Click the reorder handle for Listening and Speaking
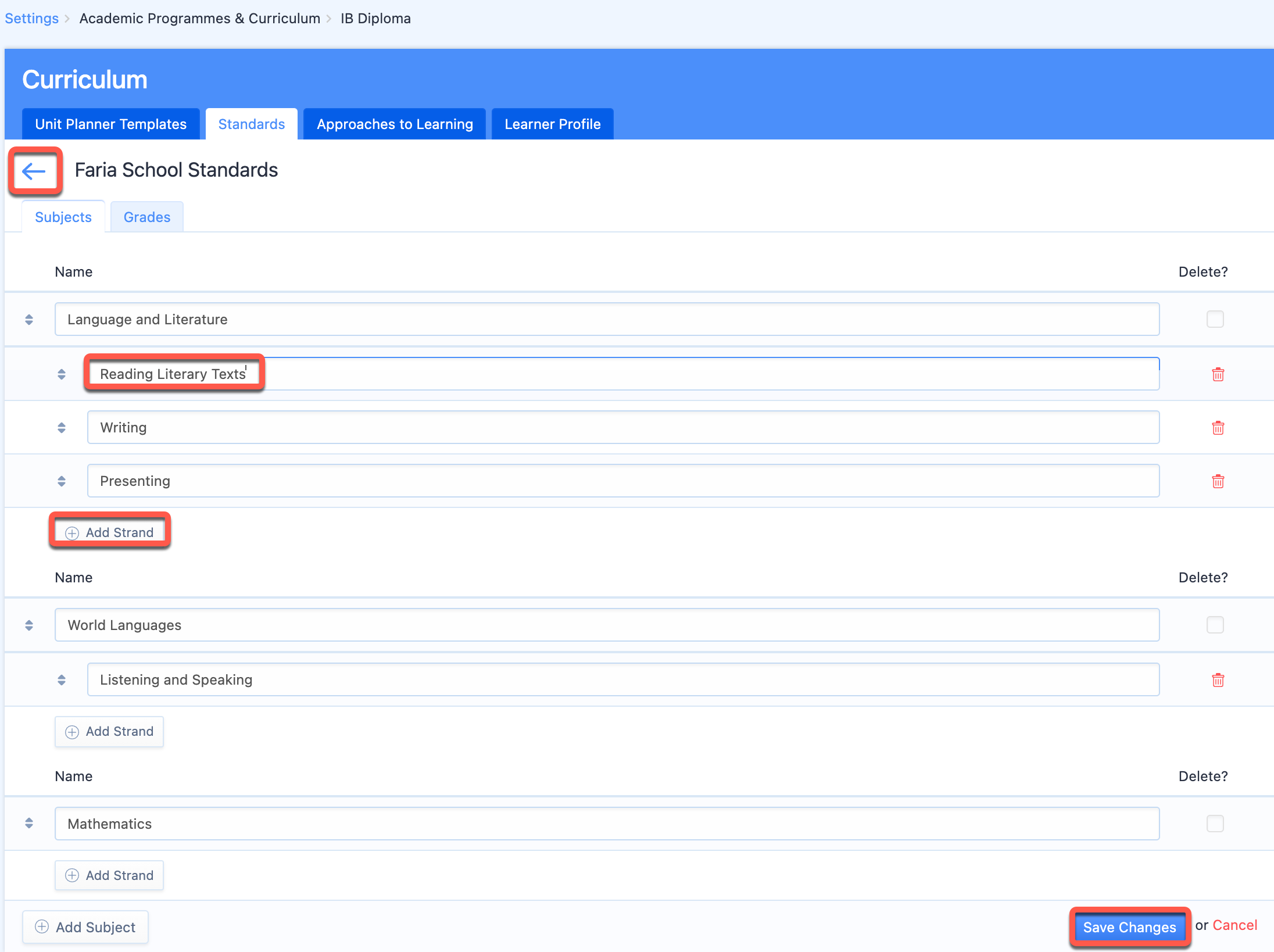 [62, 680]
